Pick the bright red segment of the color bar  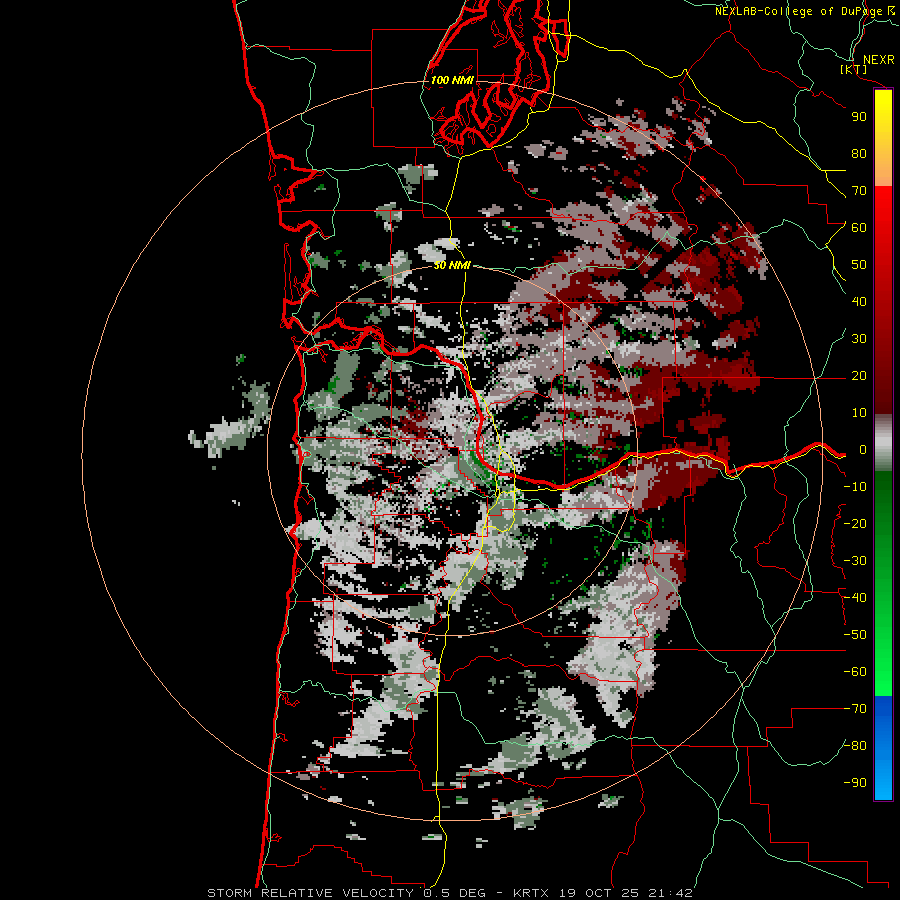click(x=883, y=300)
